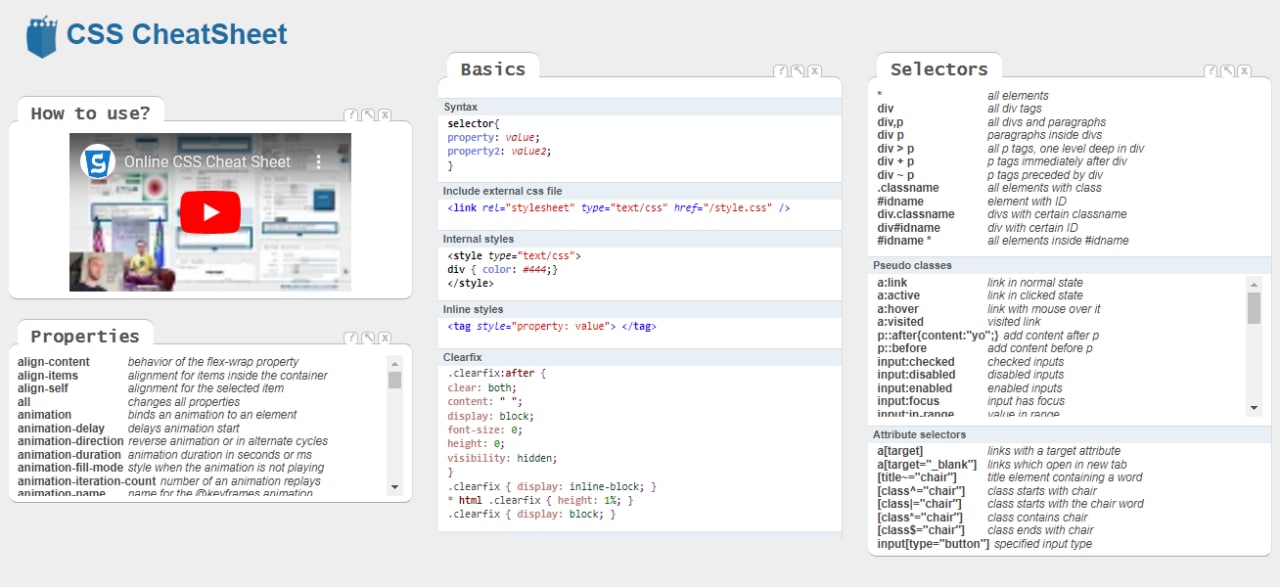The width and height of the screenshot is (1280, 587).
Task: Click the help icon on Properties panel
Action: coord(351,339)
